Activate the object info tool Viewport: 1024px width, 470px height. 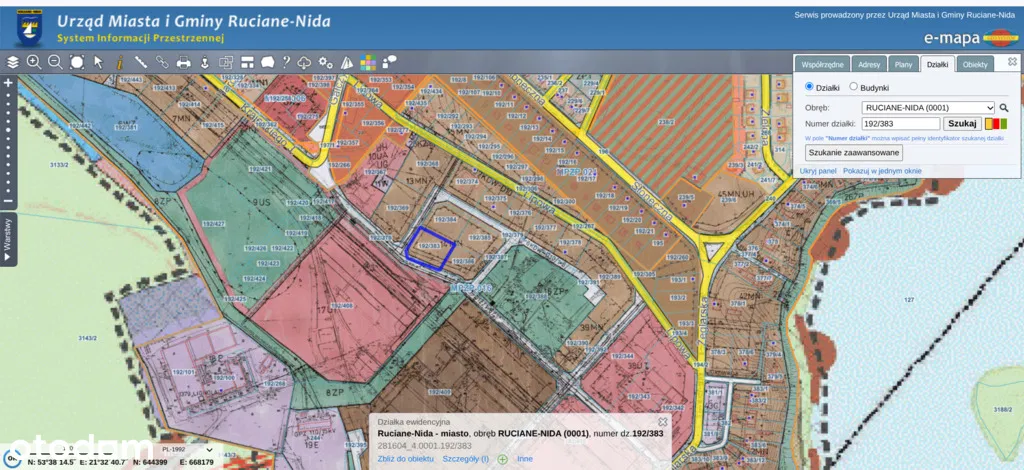(x=119, y=62)
